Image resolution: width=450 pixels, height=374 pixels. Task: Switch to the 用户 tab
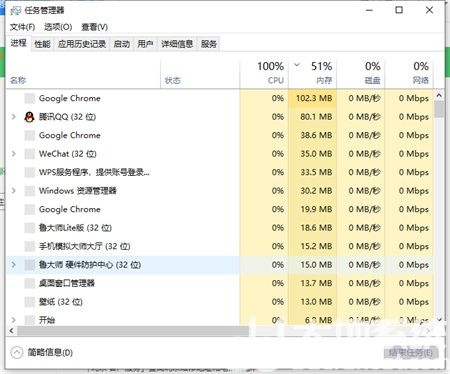(145, 44)
